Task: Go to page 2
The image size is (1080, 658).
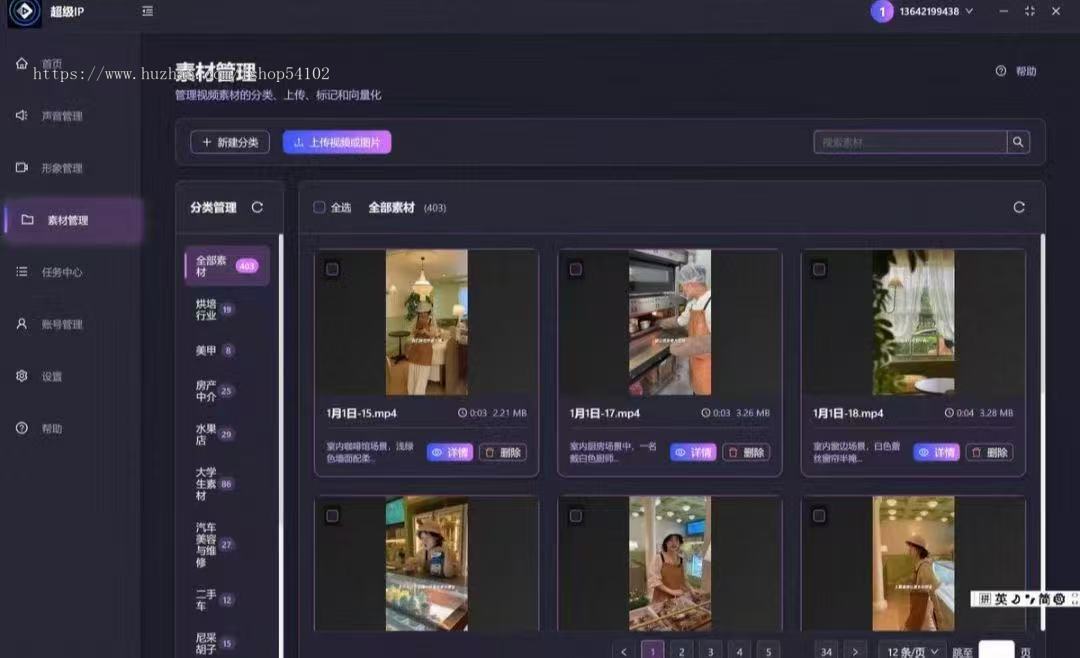Action: coord(681,651)
